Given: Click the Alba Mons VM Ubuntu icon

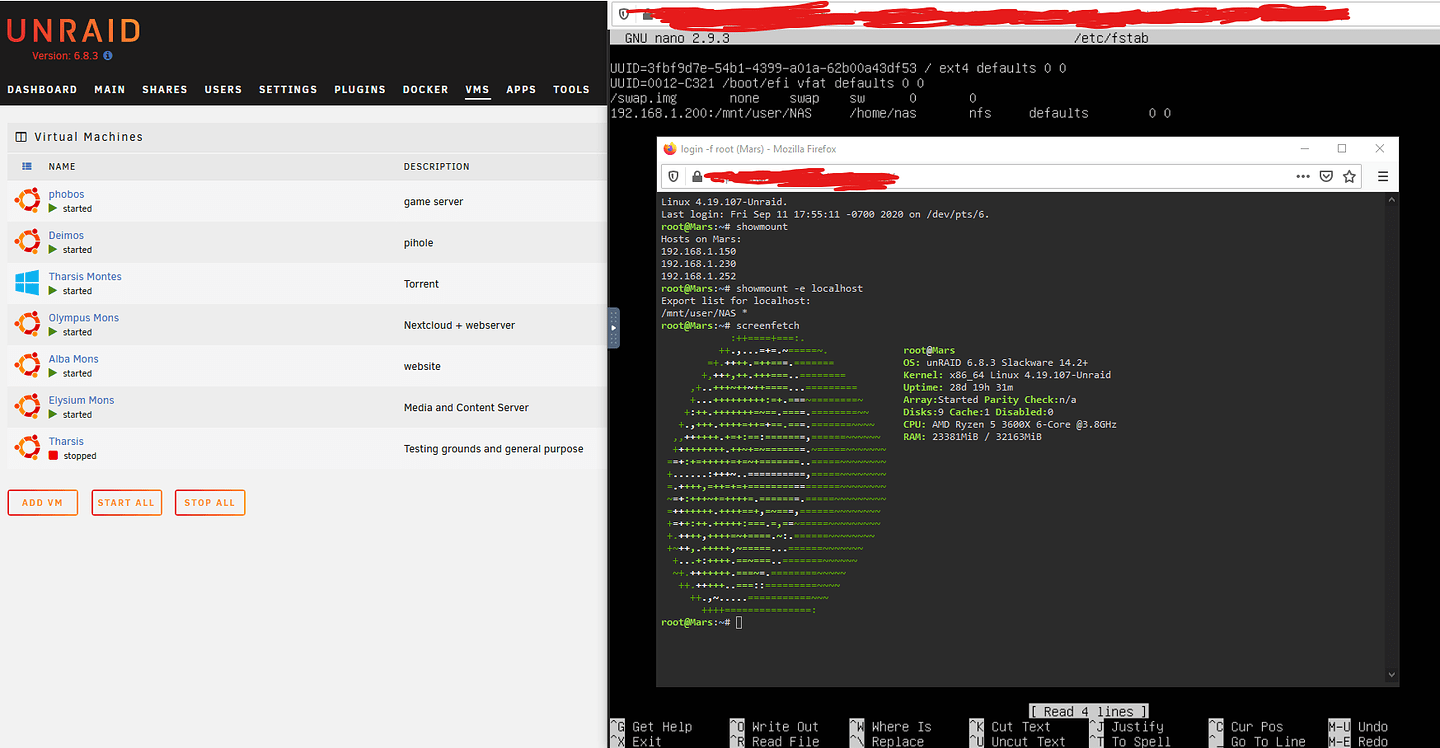Looking at the screenshot, I should click(x=27, y=365).
